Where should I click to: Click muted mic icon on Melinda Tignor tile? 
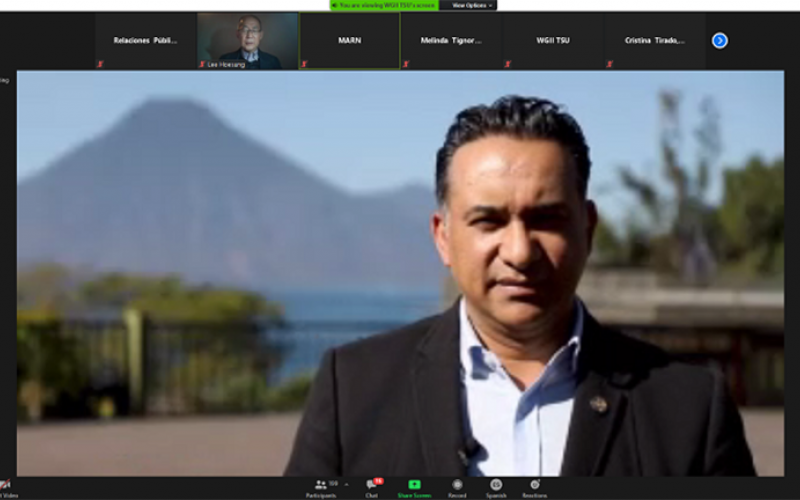[x=406, y=64]
